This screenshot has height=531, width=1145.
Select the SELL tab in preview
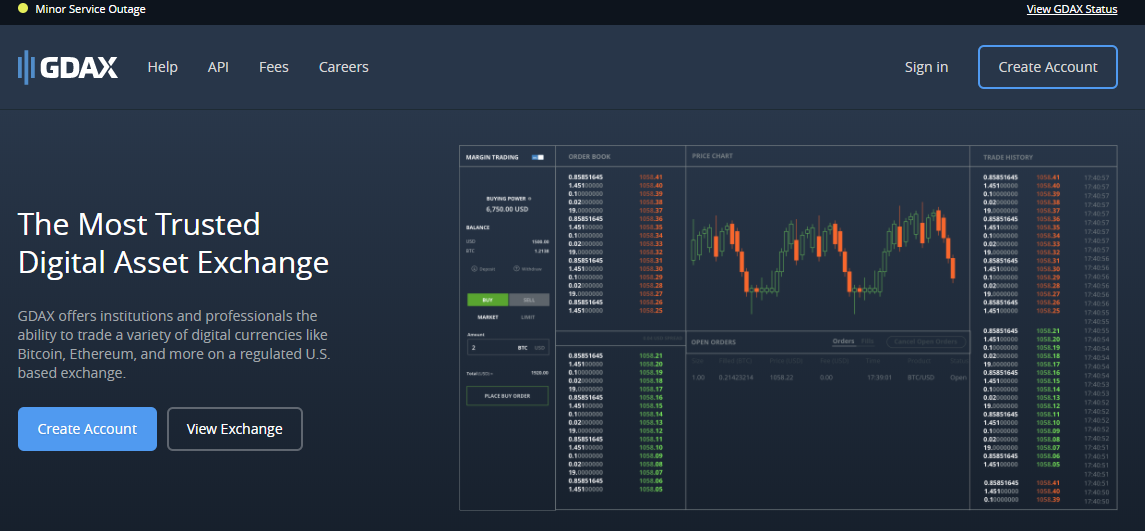coord(529,300)
